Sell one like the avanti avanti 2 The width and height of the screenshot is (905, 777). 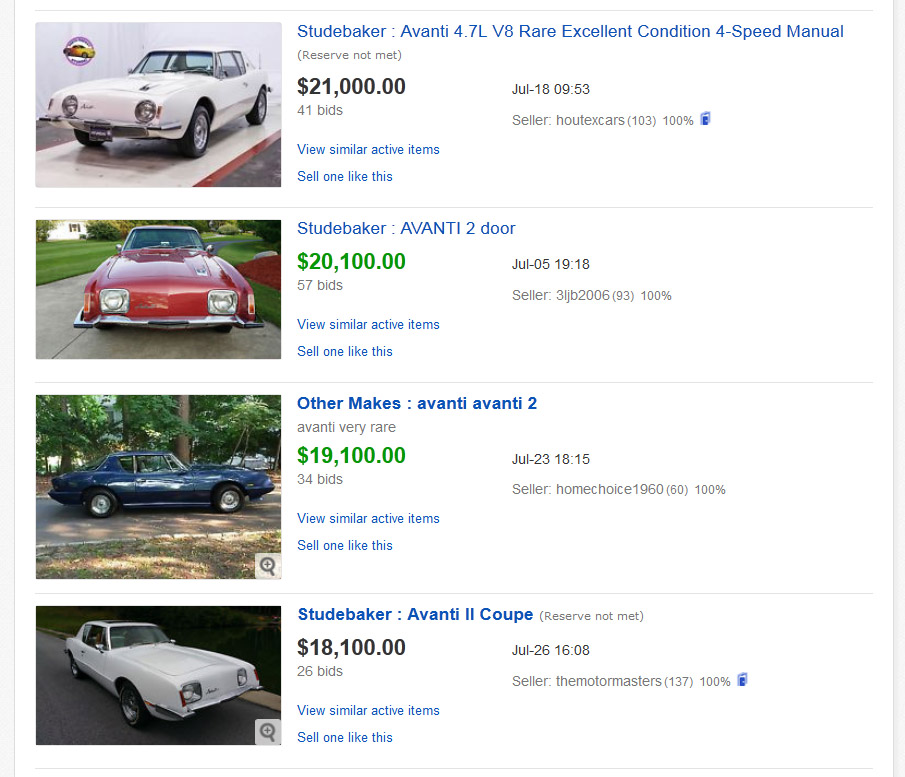345,546
